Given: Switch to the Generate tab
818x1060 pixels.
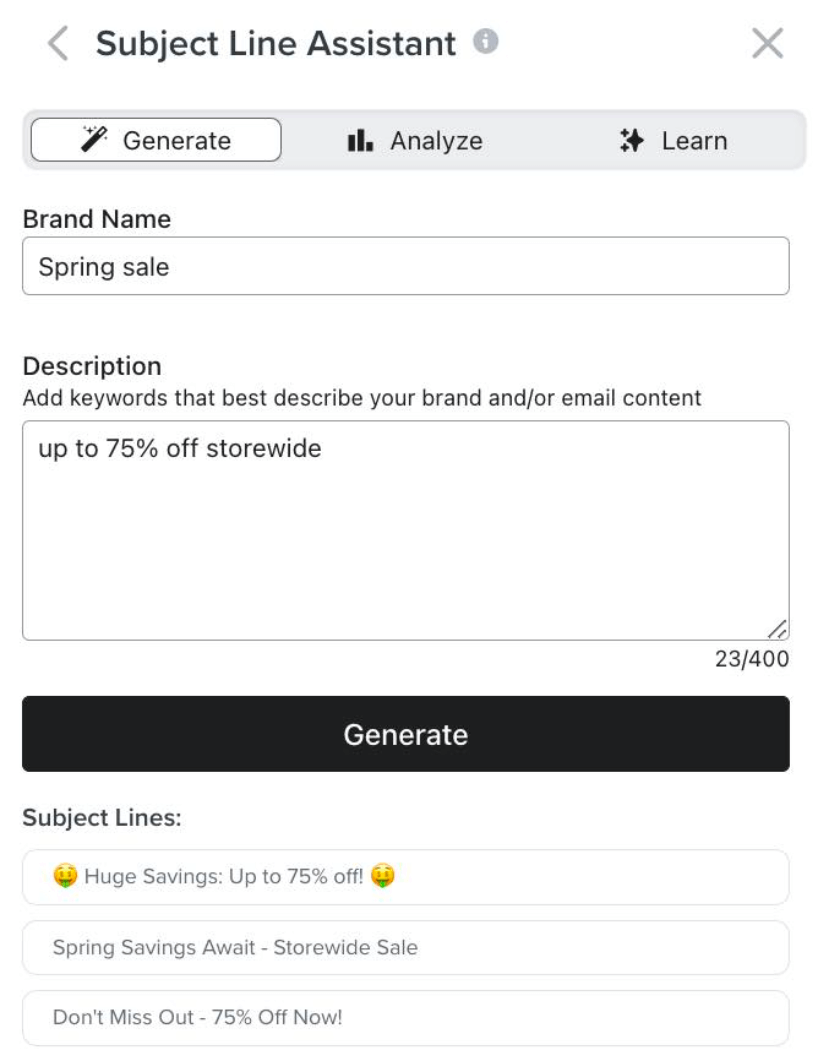Looking at the screenshot, I should coord(156,141).
